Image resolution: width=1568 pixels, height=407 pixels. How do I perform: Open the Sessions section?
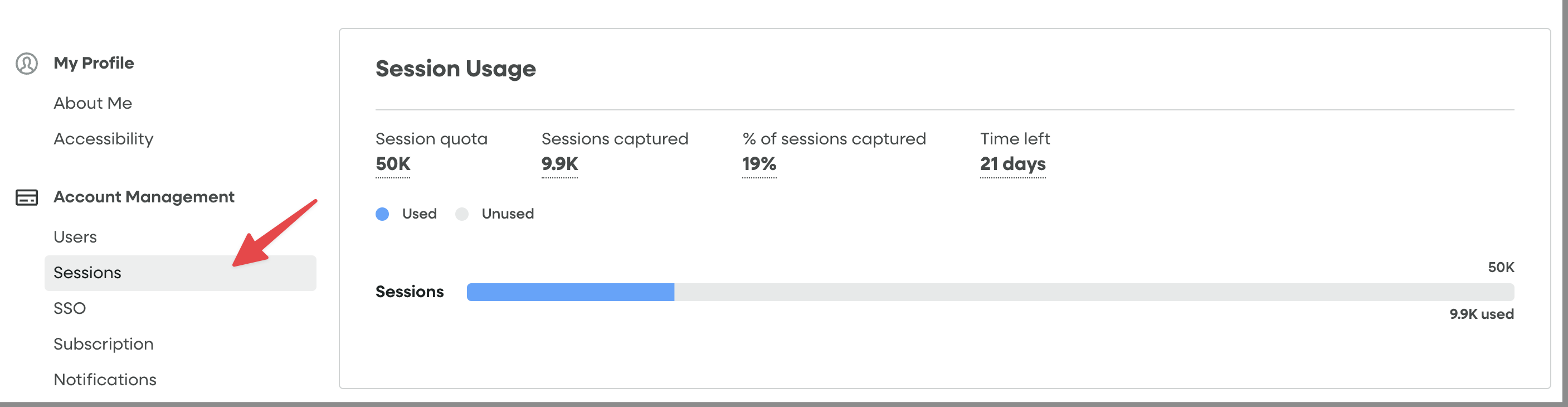87,272
